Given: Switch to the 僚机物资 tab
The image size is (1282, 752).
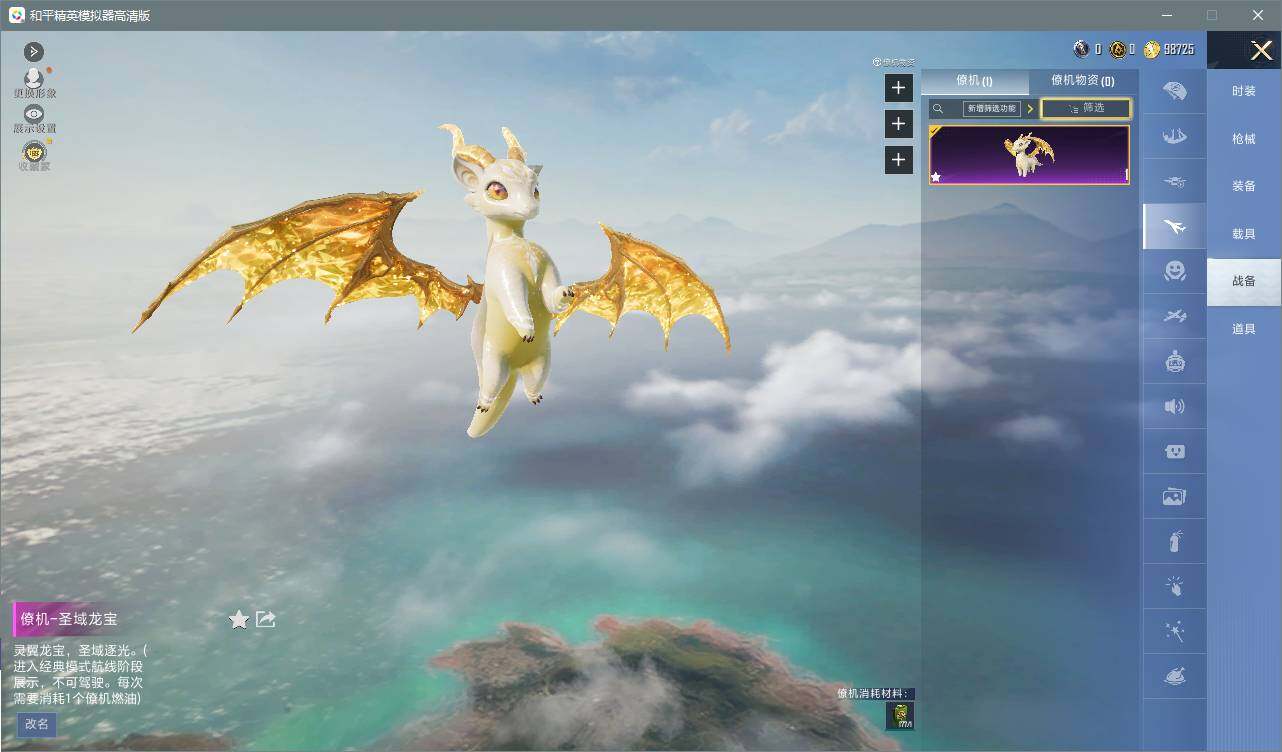Looking at the screenshot, I should (x=1082, y=81).
